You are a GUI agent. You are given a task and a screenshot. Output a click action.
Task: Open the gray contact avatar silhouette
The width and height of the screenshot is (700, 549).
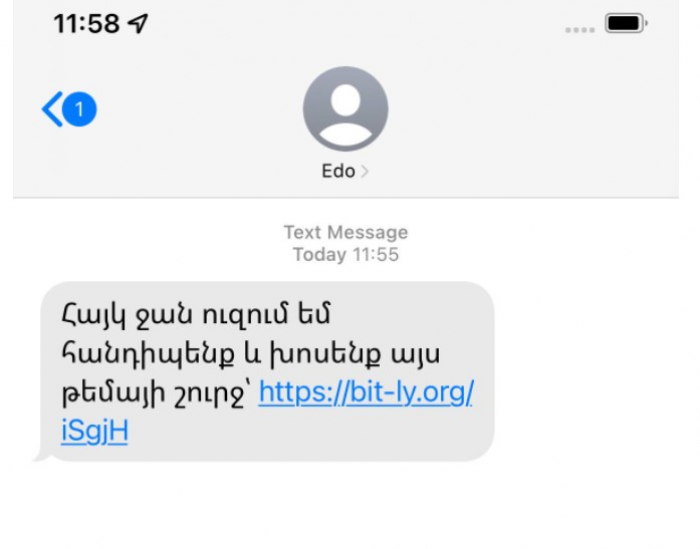346,109
